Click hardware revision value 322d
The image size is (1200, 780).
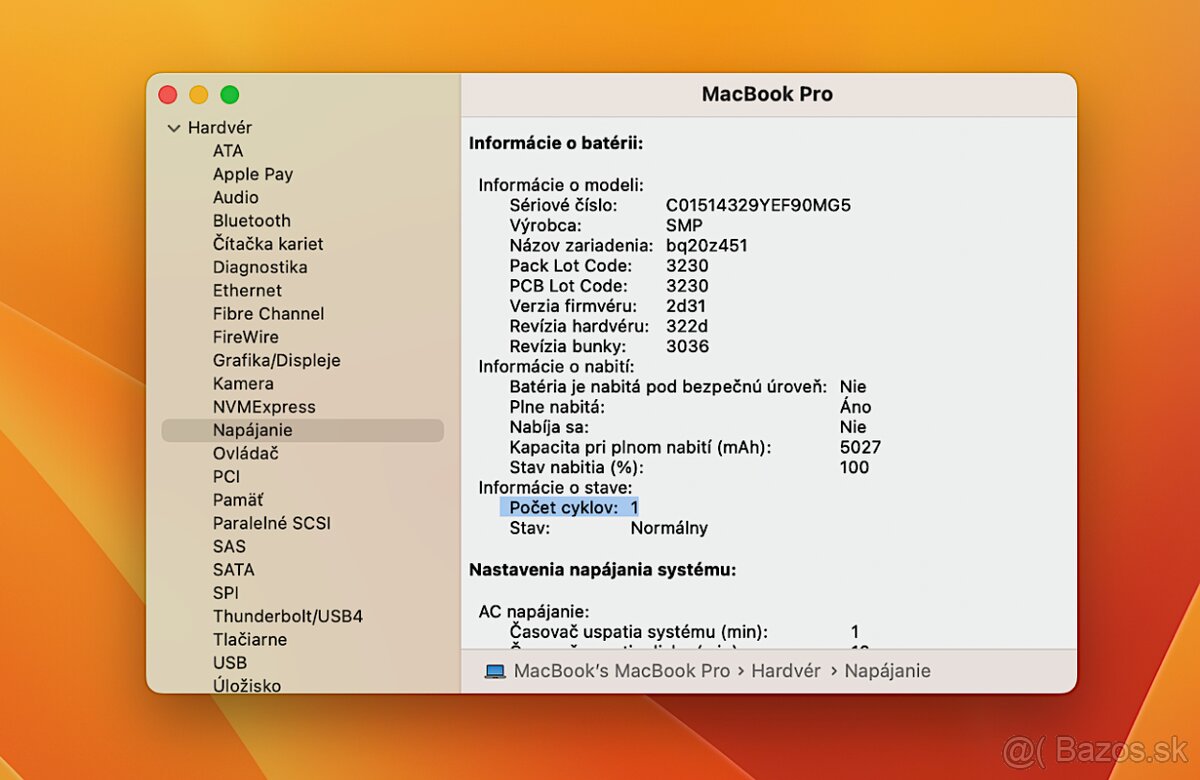tap(686, 326)
